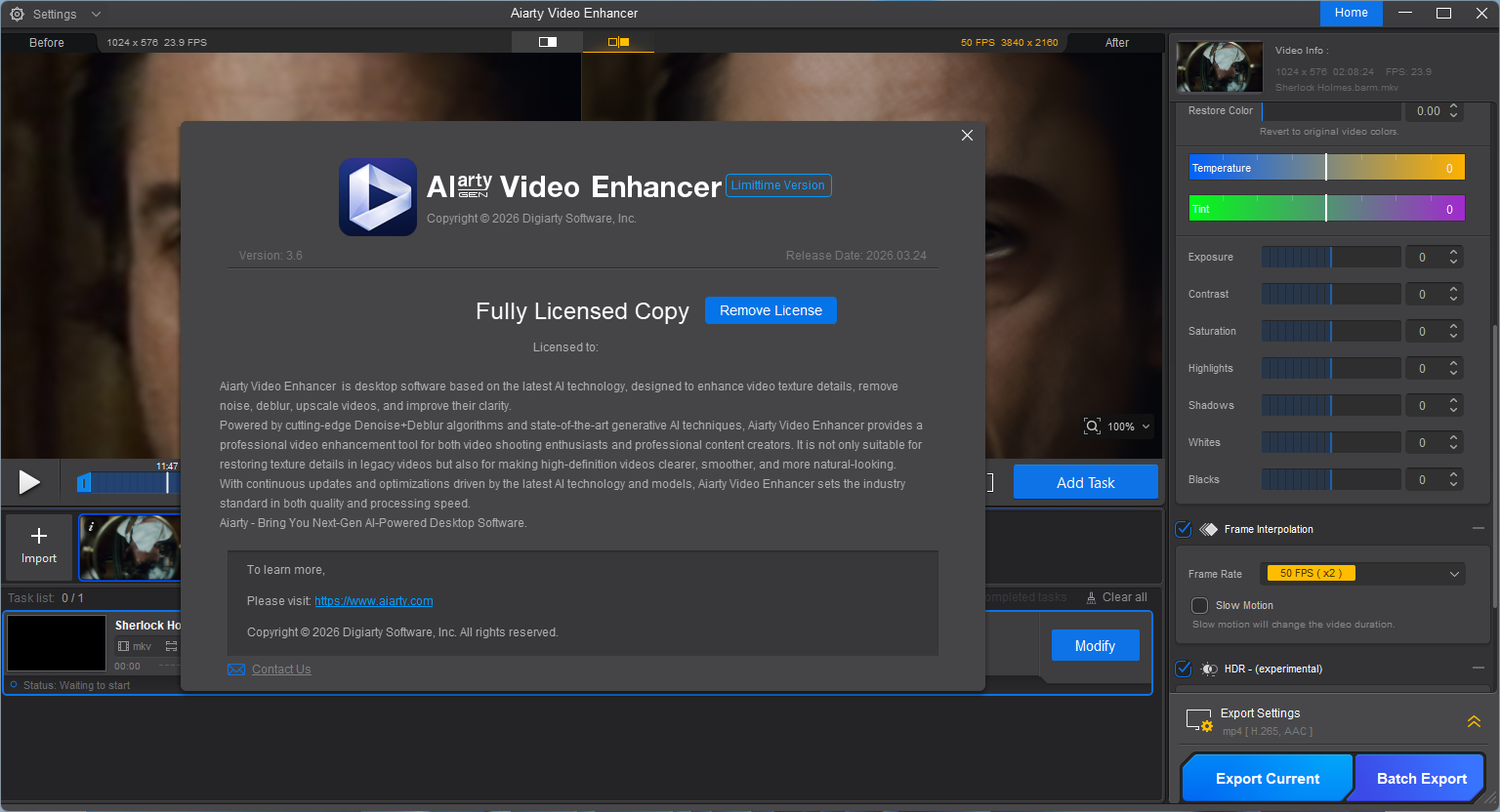This screenshot has width=1500, height=812.
Task: Select the split-view comparison icon
Action: tap(548, 42)
